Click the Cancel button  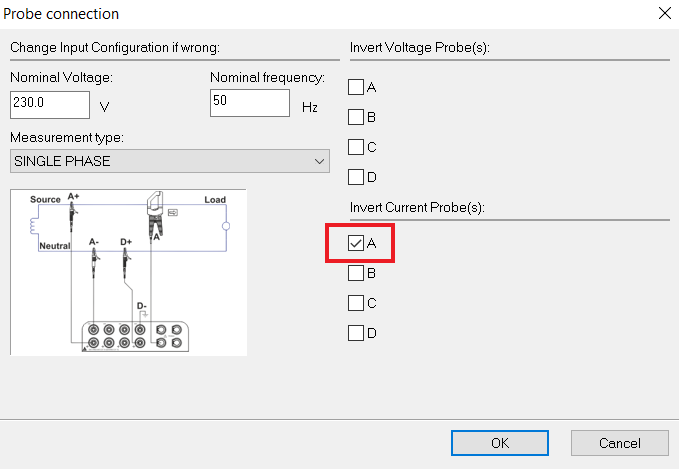pyautogui.click(x=620, y=443)
